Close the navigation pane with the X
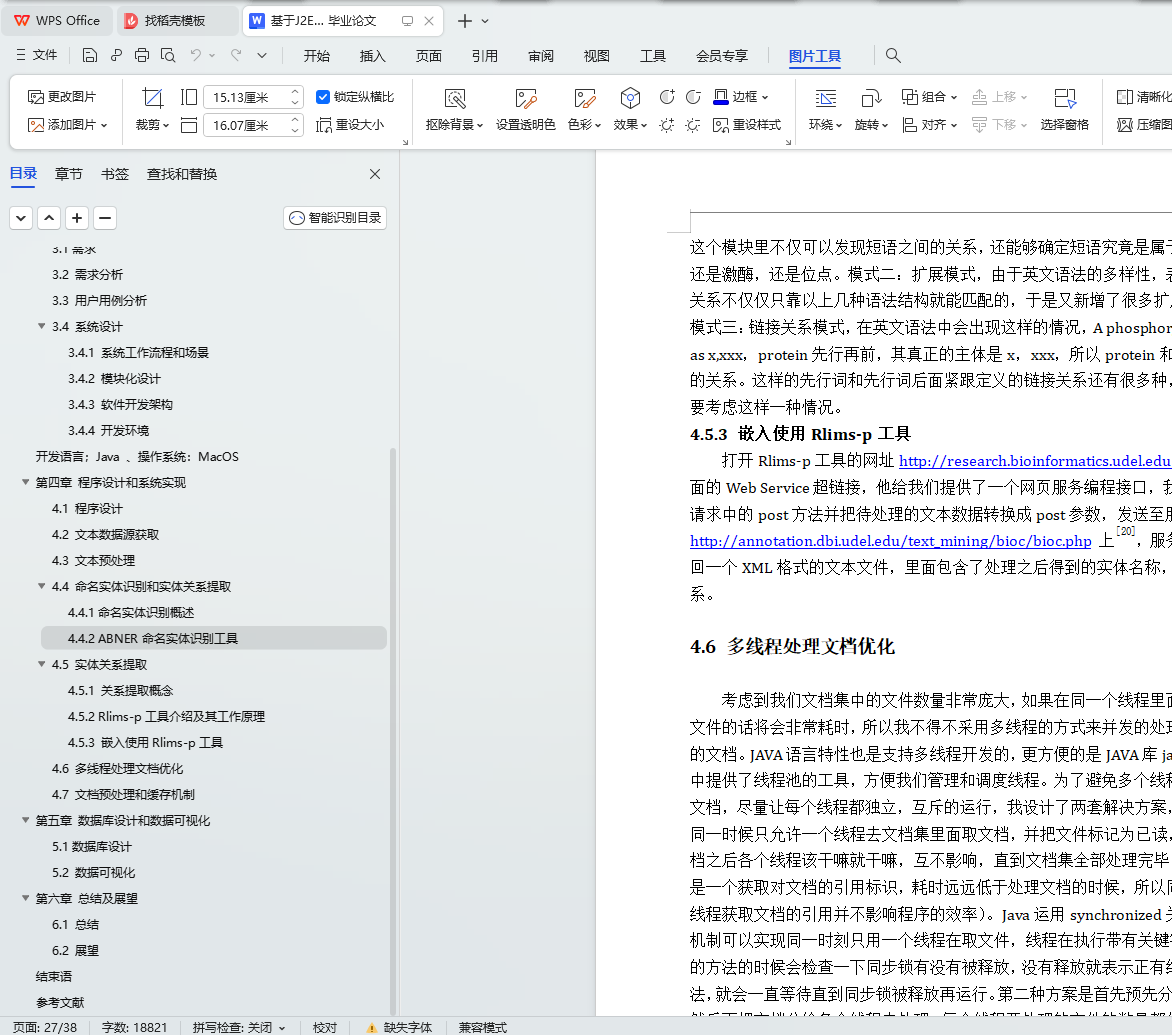The image size is (1172, 1035). (x=375, y=174)
